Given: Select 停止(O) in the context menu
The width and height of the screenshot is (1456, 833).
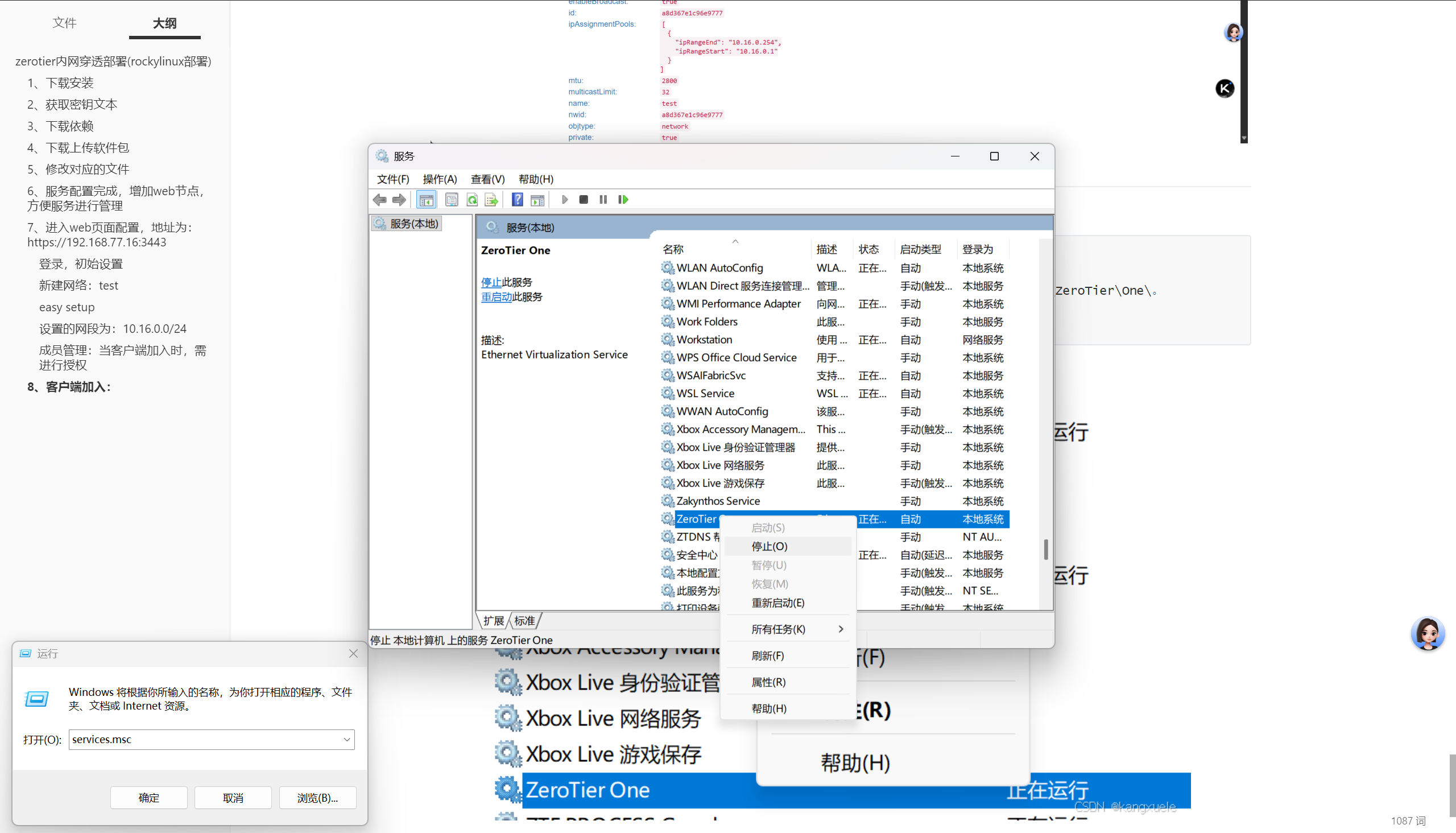Looking at the screenshot, I should click(x=769, y=546).
